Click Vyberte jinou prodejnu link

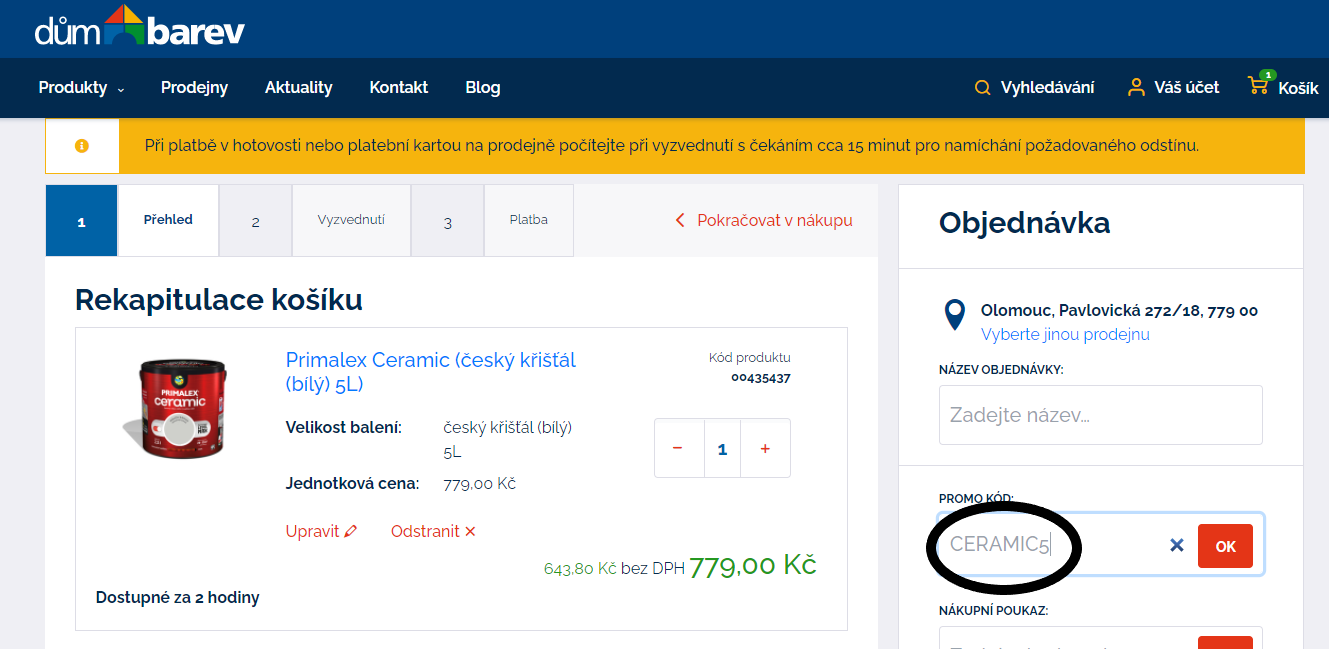(1065, 334)
